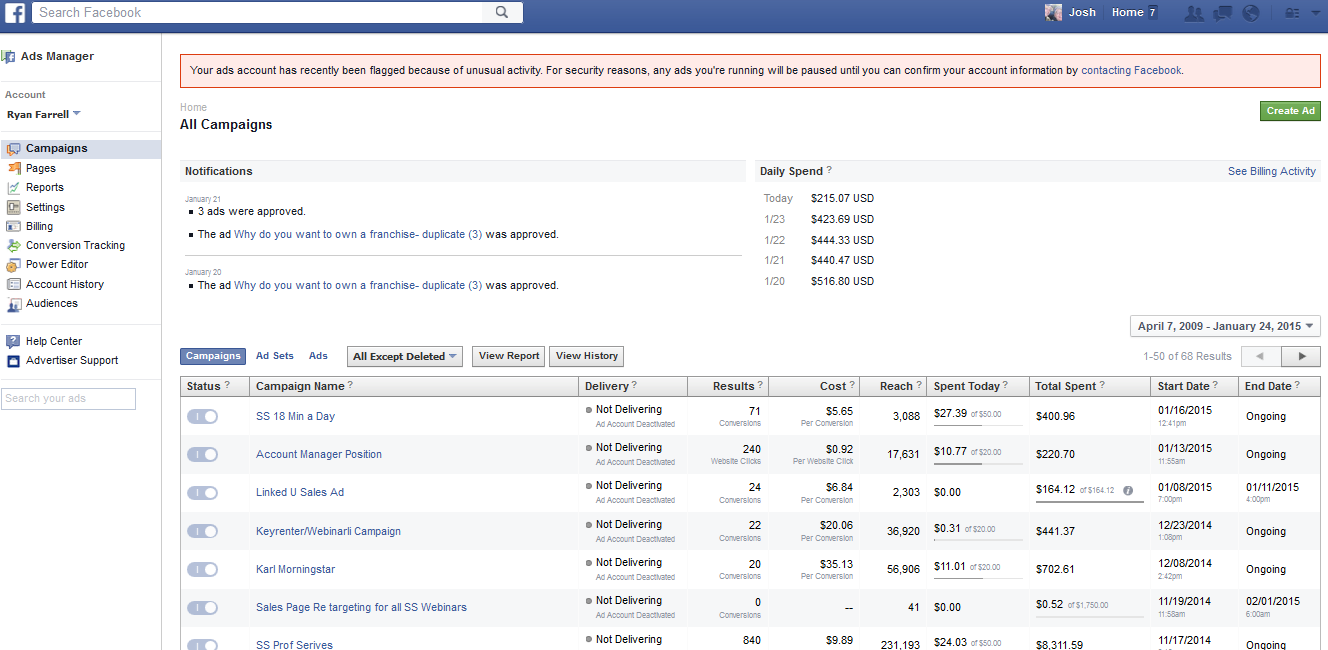
Task: Sort by the Reach column header
Action: click(896, 386)
